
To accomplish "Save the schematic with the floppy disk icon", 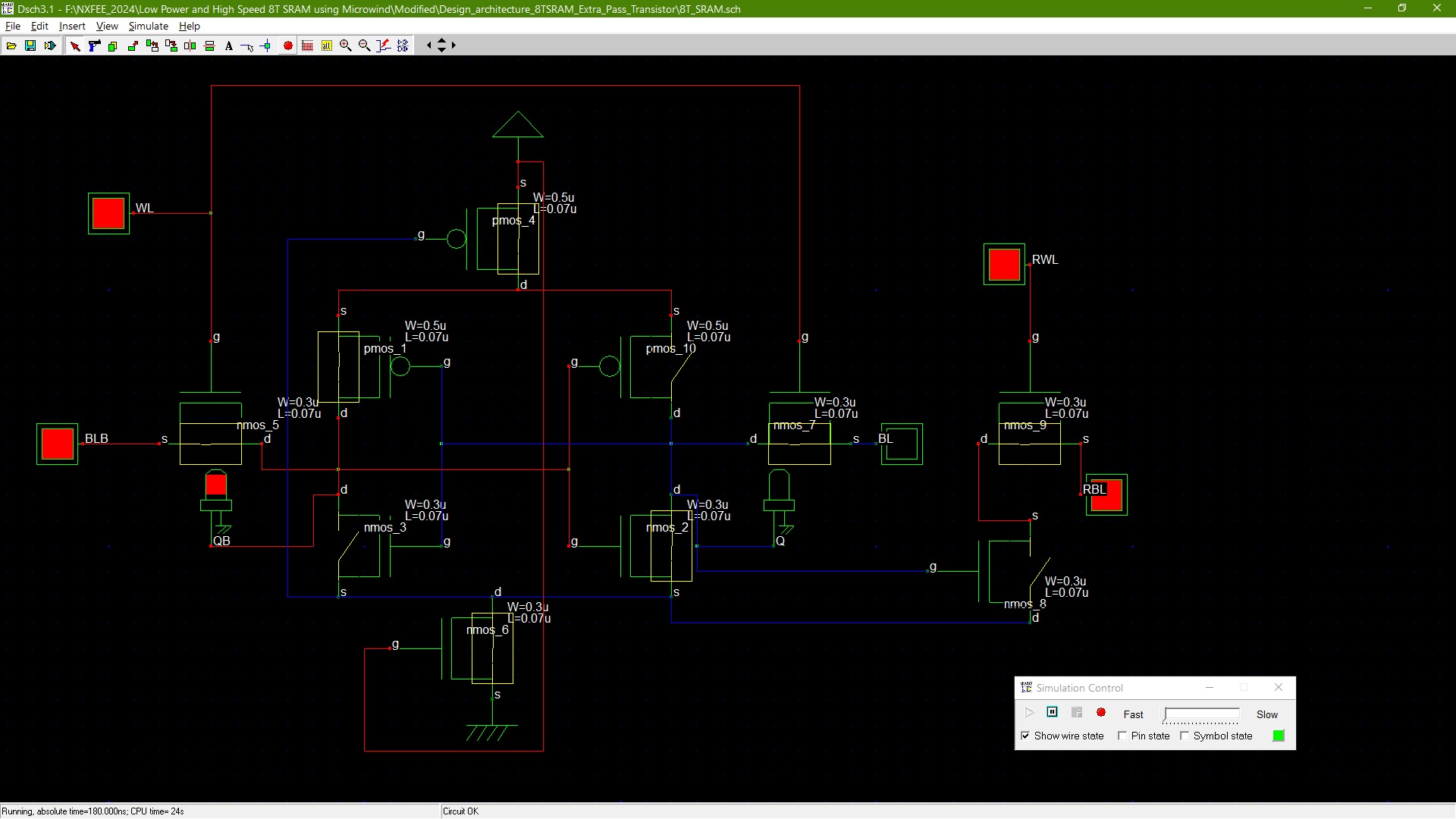I will 30,45.
